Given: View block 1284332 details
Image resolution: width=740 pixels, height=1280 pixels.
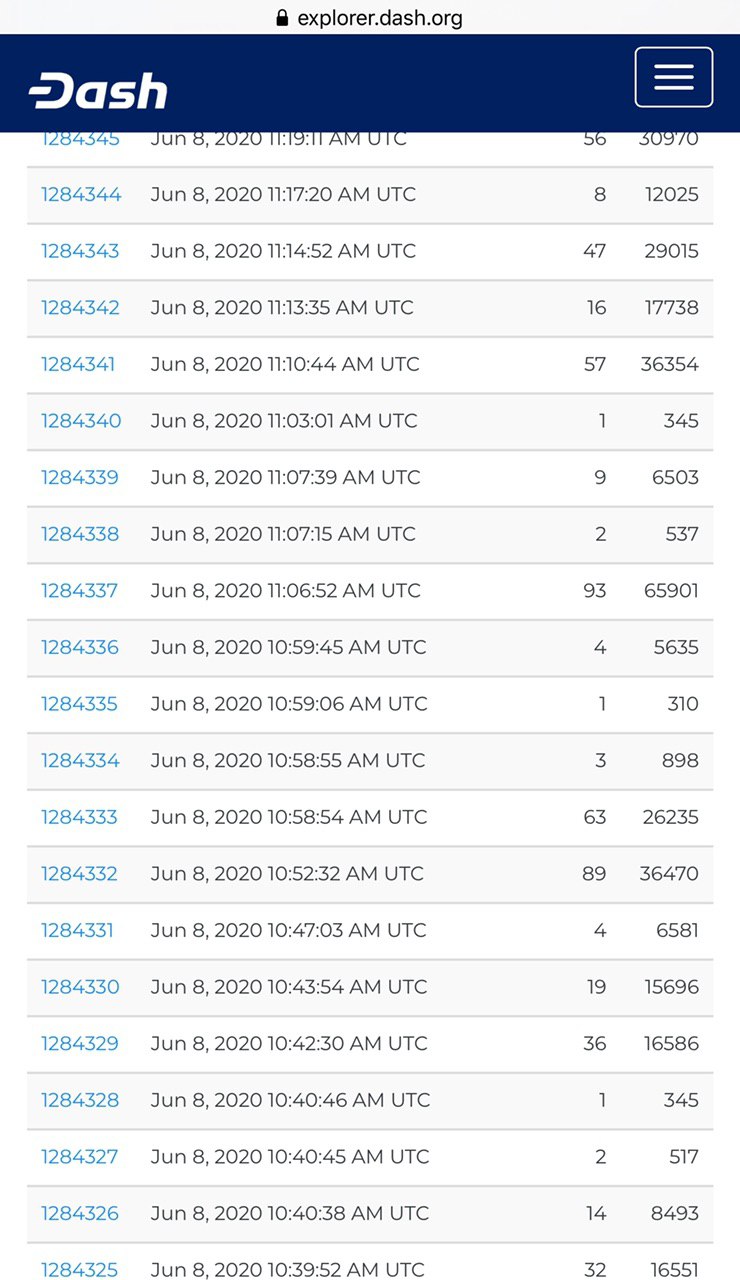Looking at the screenshot, I should 79,874.
